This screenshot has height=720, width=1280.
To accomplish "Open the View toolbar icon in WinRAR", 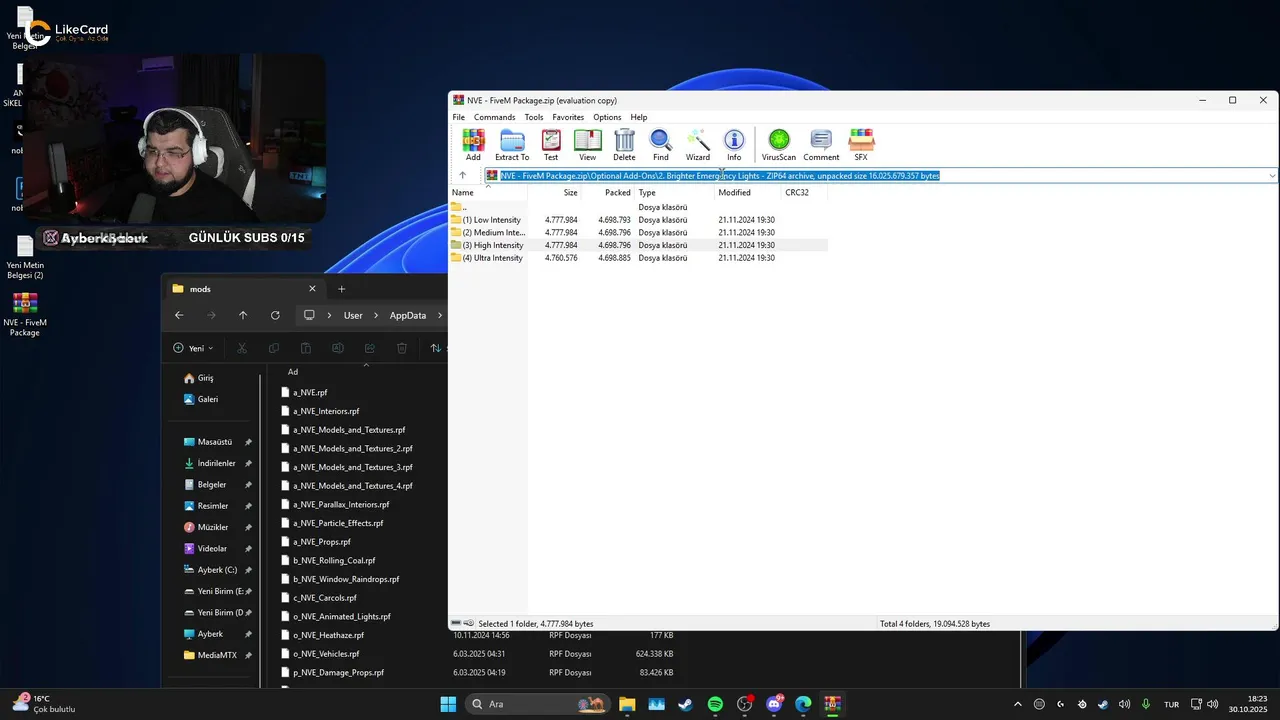I will pyautogui.click(x=587, y=145).
